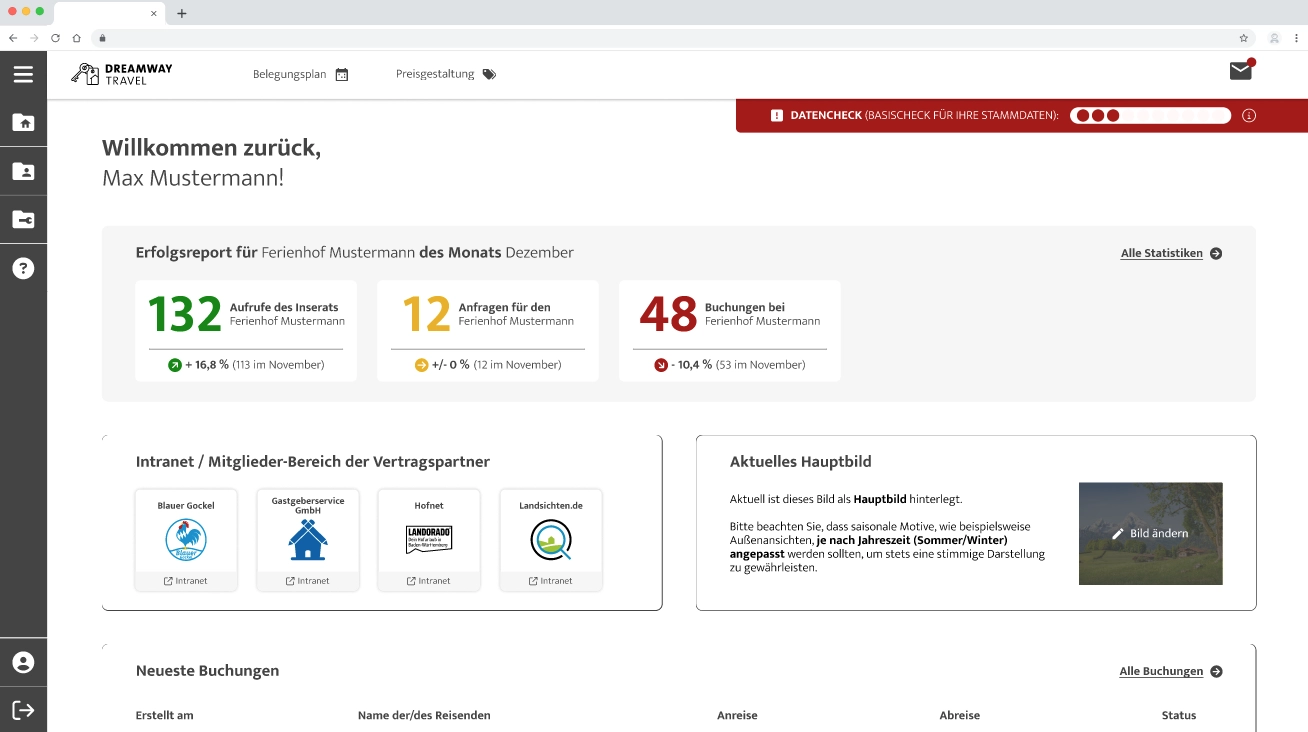Open the help question mark icon
The width and height of the screenshot is (1308, 732).
coord(23,268)
